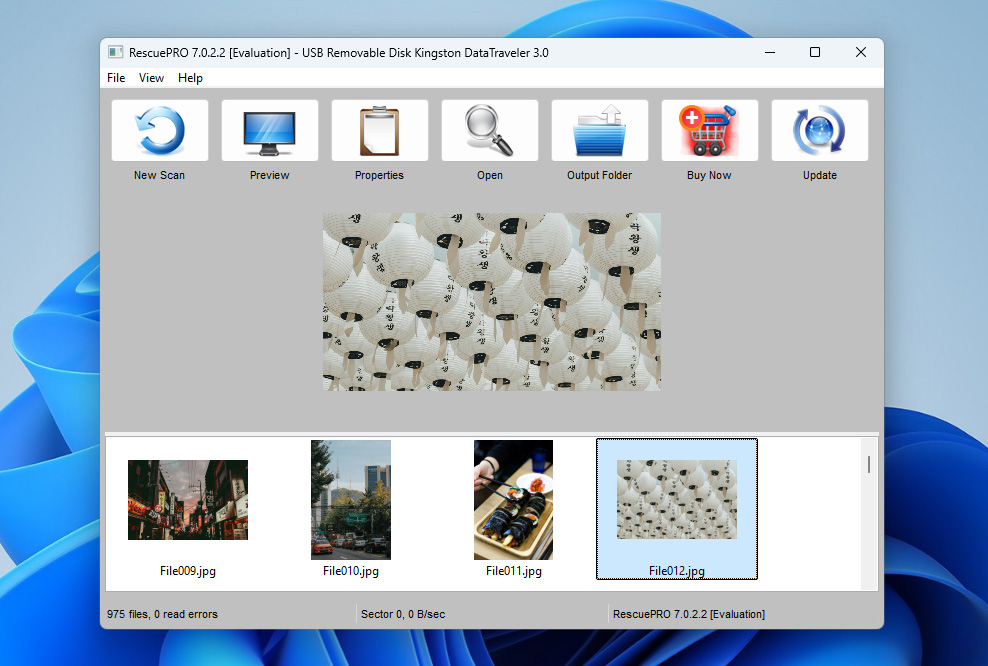988x666 pixels.
Task: Open the View menu
Action: click(152, 78)
